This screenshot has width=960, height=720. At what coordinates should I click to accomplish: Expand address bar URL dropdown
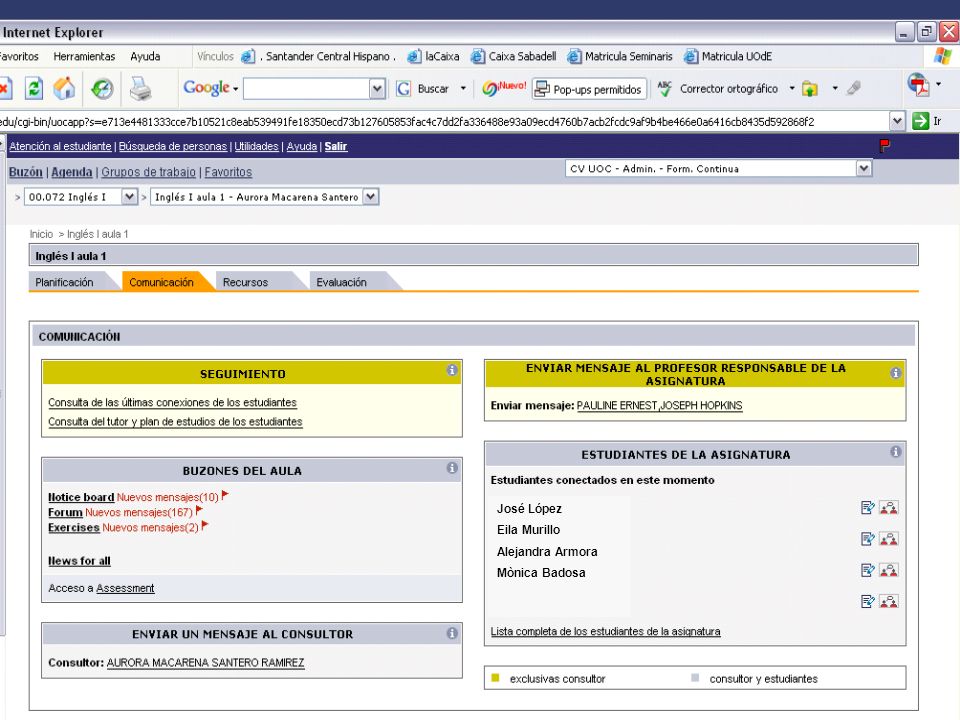coord(897,121)
